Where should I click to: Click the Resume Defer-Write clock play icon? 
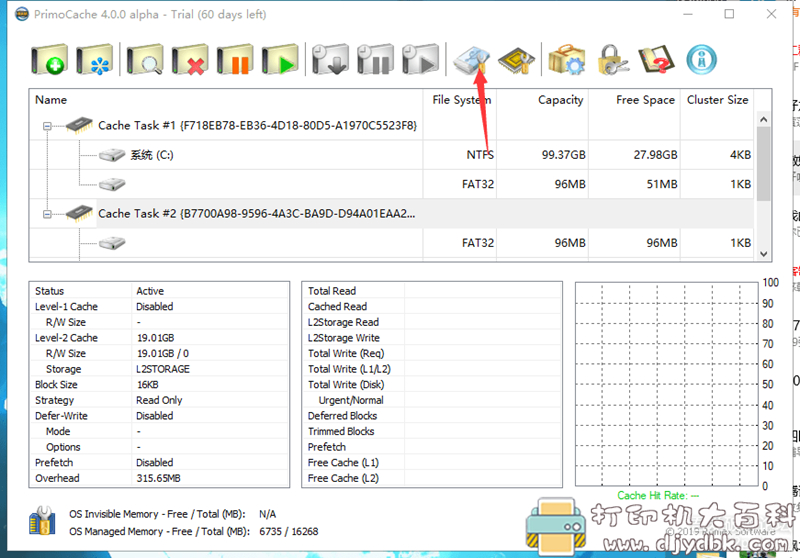click(420, 59)
